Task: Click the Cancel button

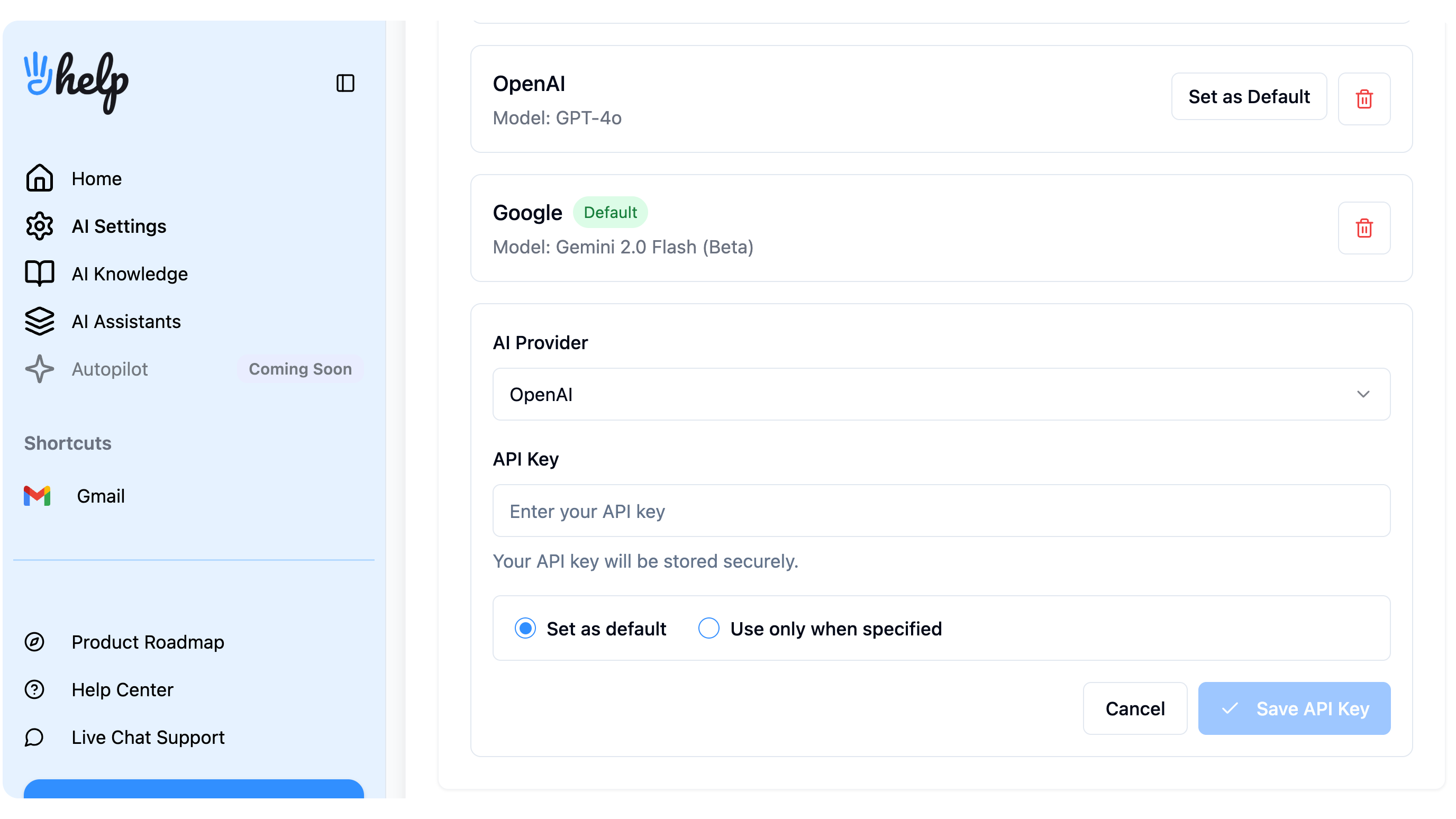Action: [1134, 708]
